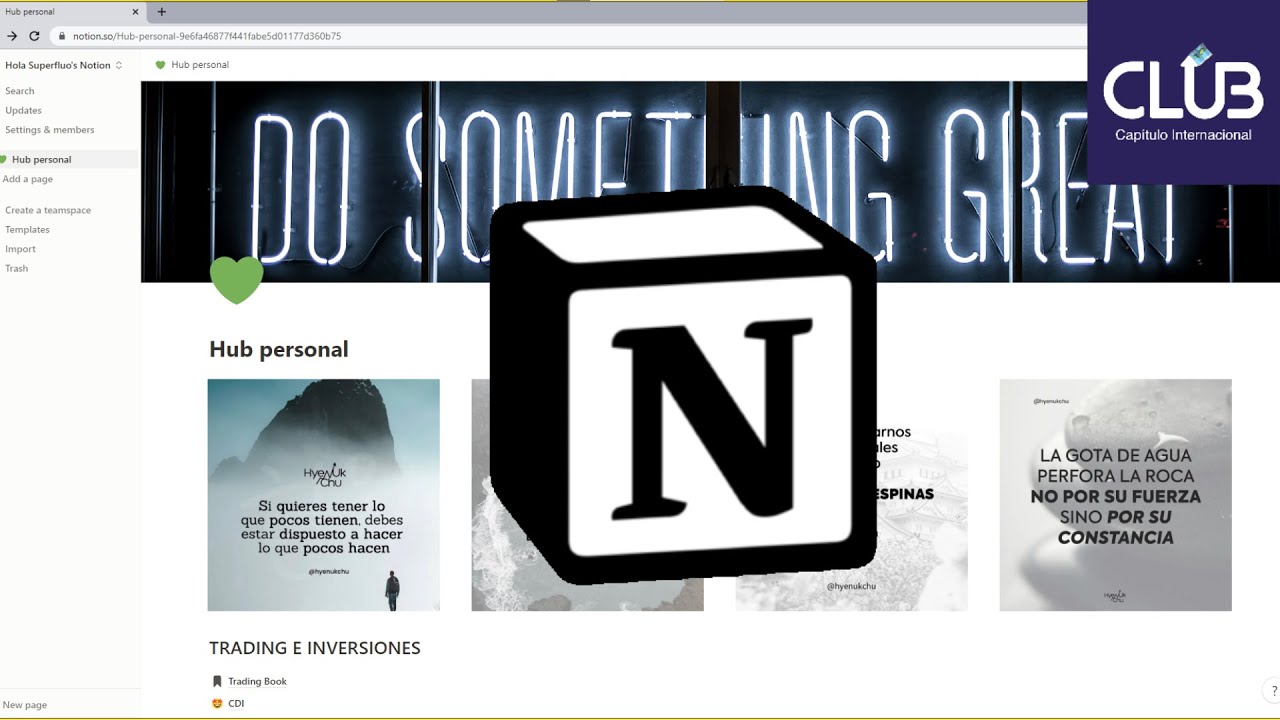Click the Hub personal page title
Viewport: 1280px width, 720px height.
(279, 349)
